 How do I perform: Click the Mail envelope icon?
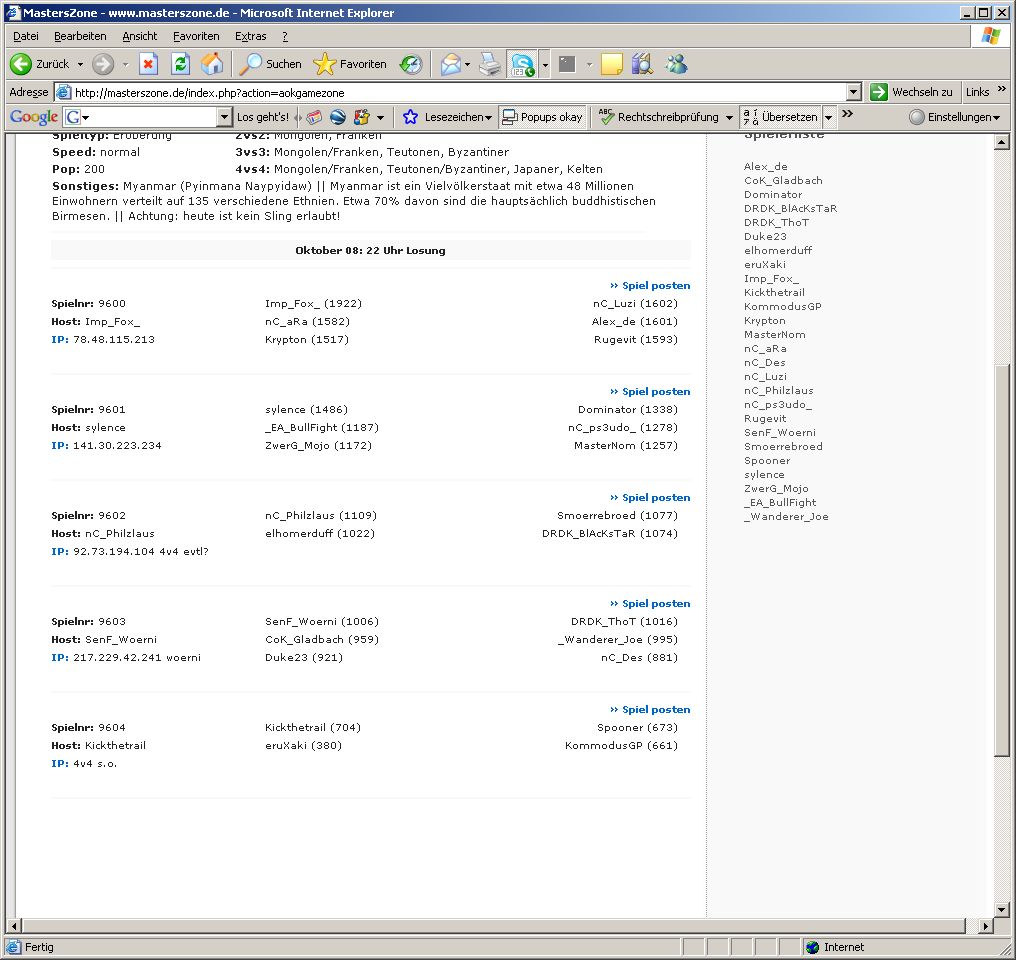(x=450, y=64)
